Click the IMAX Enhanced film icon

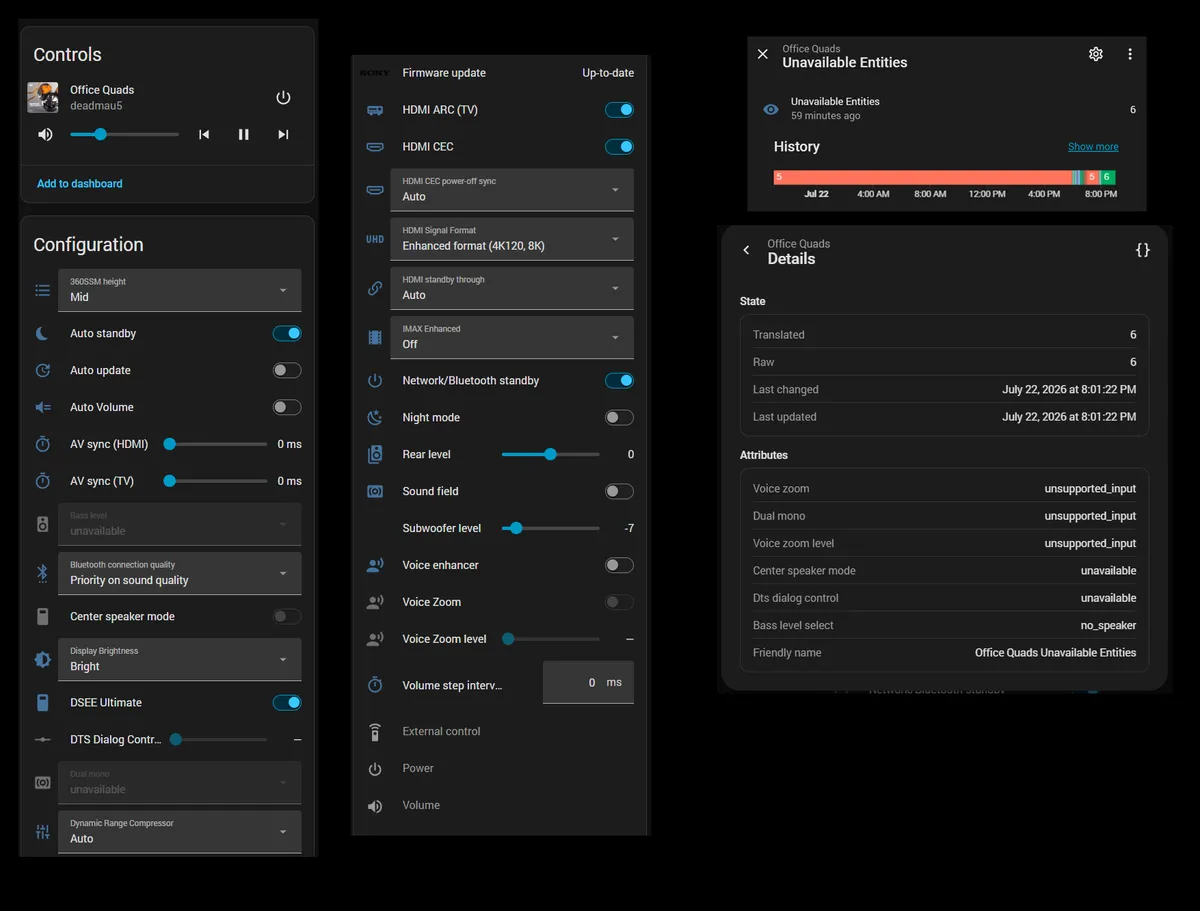pyautogui.click(x=375, y=337)
